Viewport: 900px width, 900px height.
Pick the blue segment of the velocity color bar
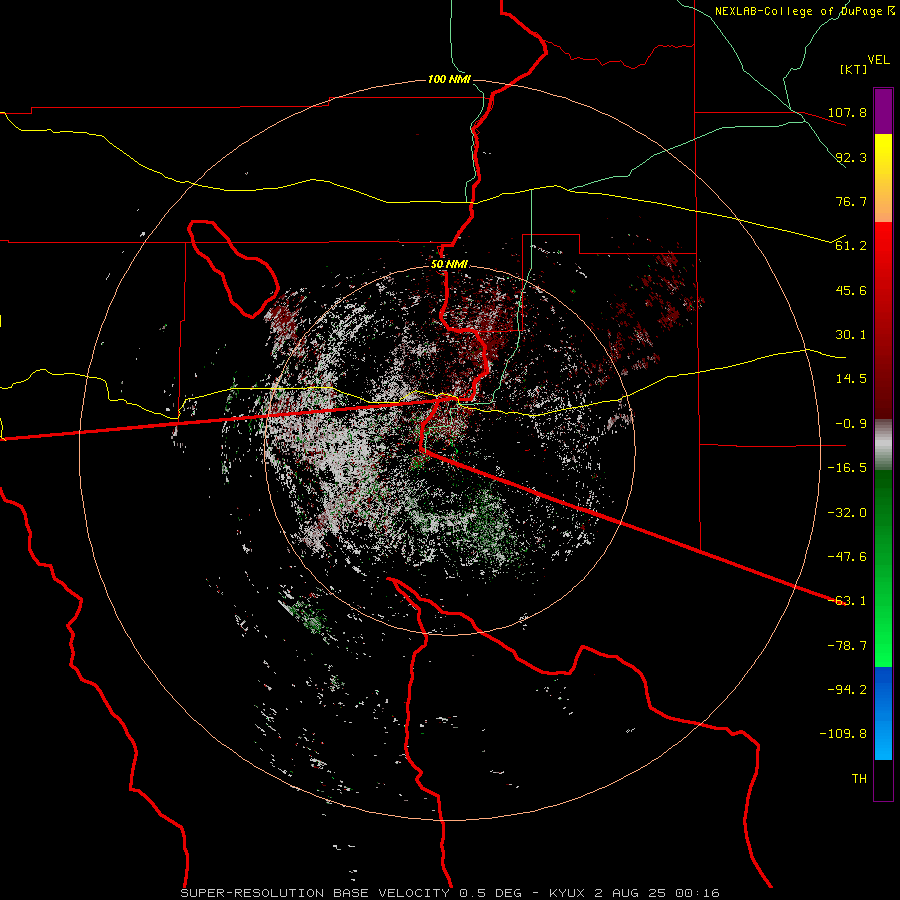883,713
